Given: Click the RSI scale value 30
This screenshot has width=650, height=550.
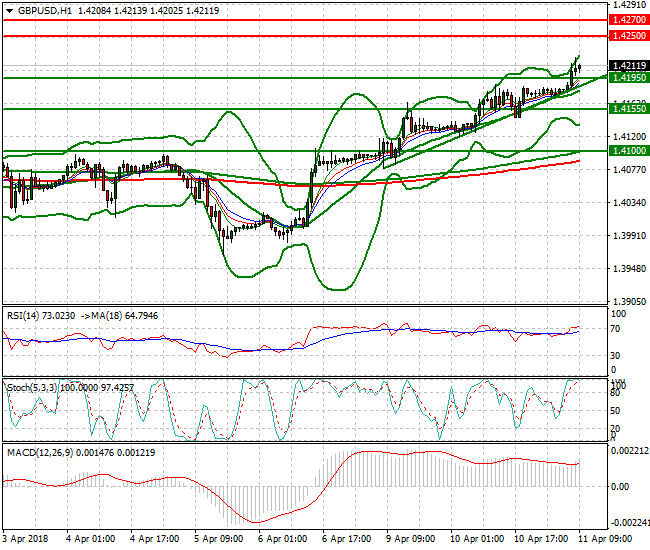Looking at the screenshot, I should pos(616,356).
